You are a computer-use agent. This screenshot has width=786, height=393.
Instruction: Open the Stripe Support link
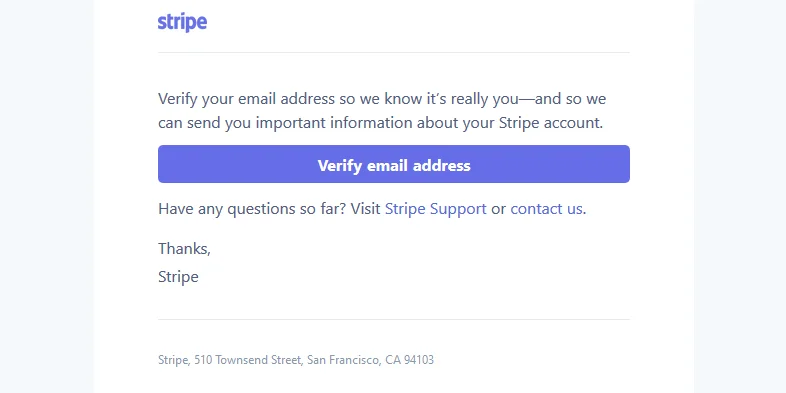click(435, 209)
